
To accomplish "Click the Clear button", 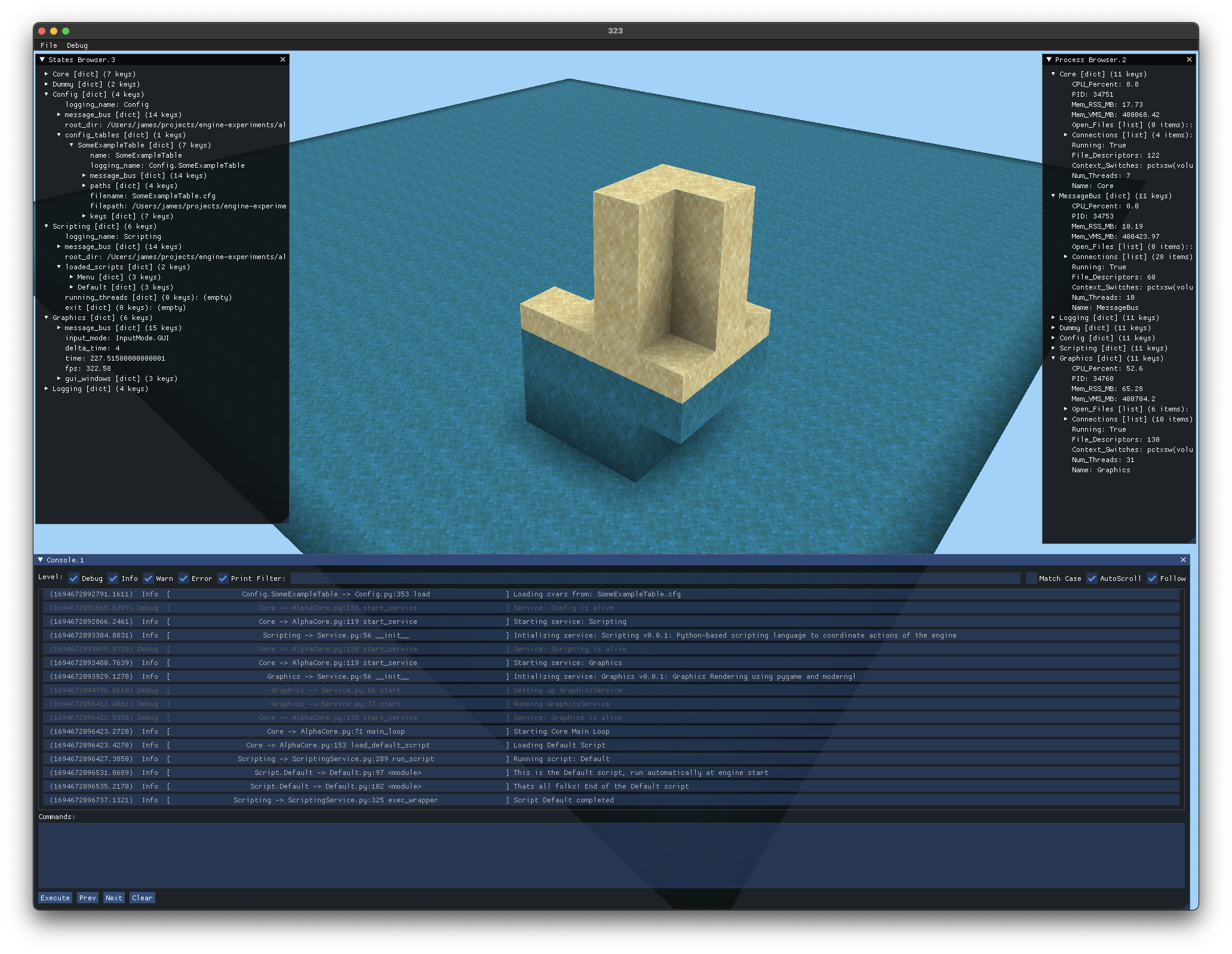I will 142,898.
